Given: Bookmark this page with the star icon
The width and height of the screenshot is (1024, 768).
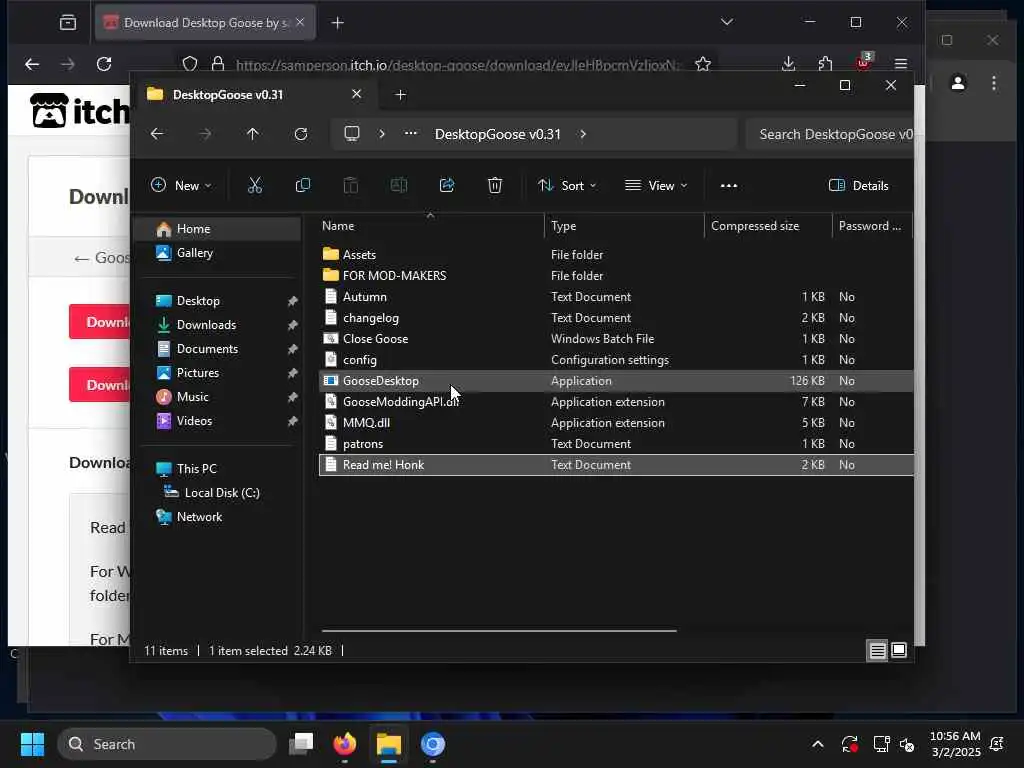Looking at the screenshot, I should [x=703, y=63].
